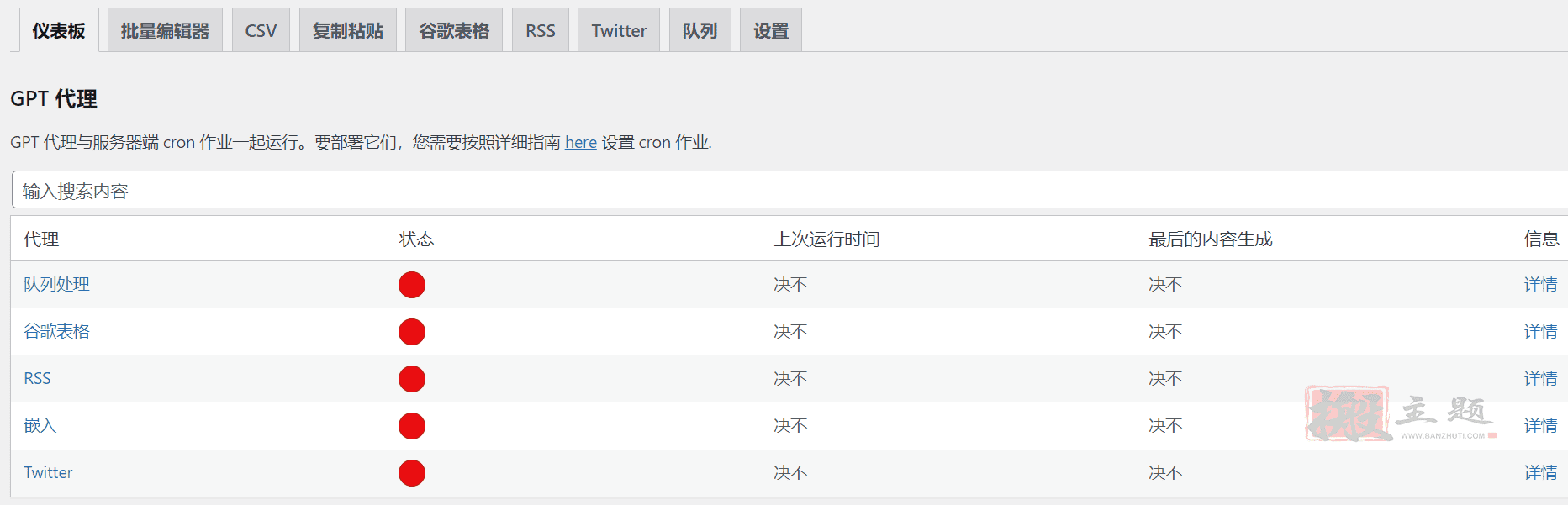
Task: View 详情 for the RSS row
Action: click(1540, 378)
